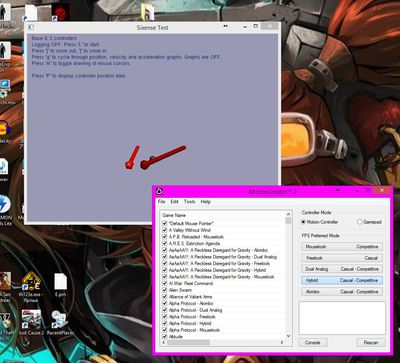This screenshot has width=400, height=363.
Task: Select 'AaAaAA!!! ... Gravity - Freelook' row
Action: [x=219, y=263]
